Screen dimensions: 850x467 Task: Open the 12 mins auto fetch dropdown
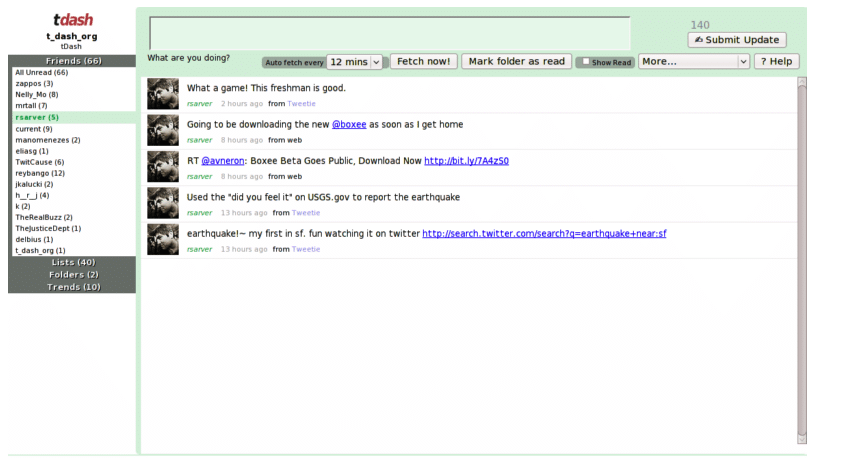point(355,62)
